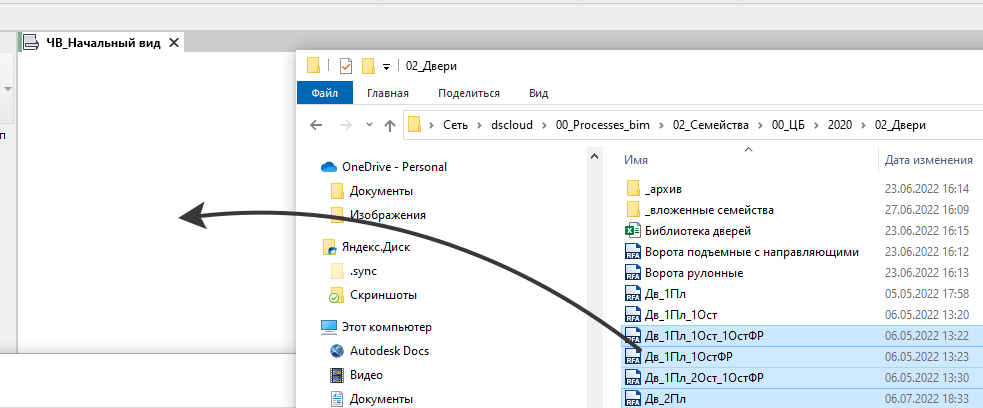
Task: Open the Файл menu in Explorer
Action: click(x=324, y=93)
